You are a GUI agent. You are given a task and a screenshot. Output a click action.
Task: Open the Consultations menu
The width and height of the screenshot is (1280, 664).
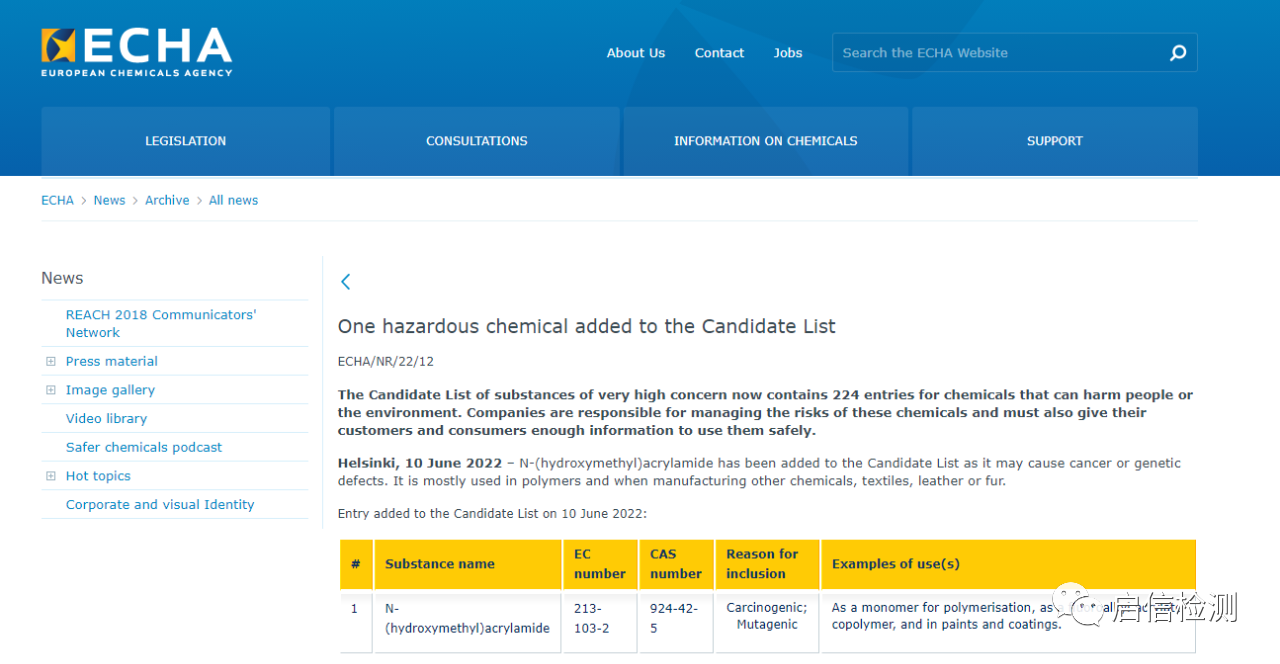click(x=476, y=141)
